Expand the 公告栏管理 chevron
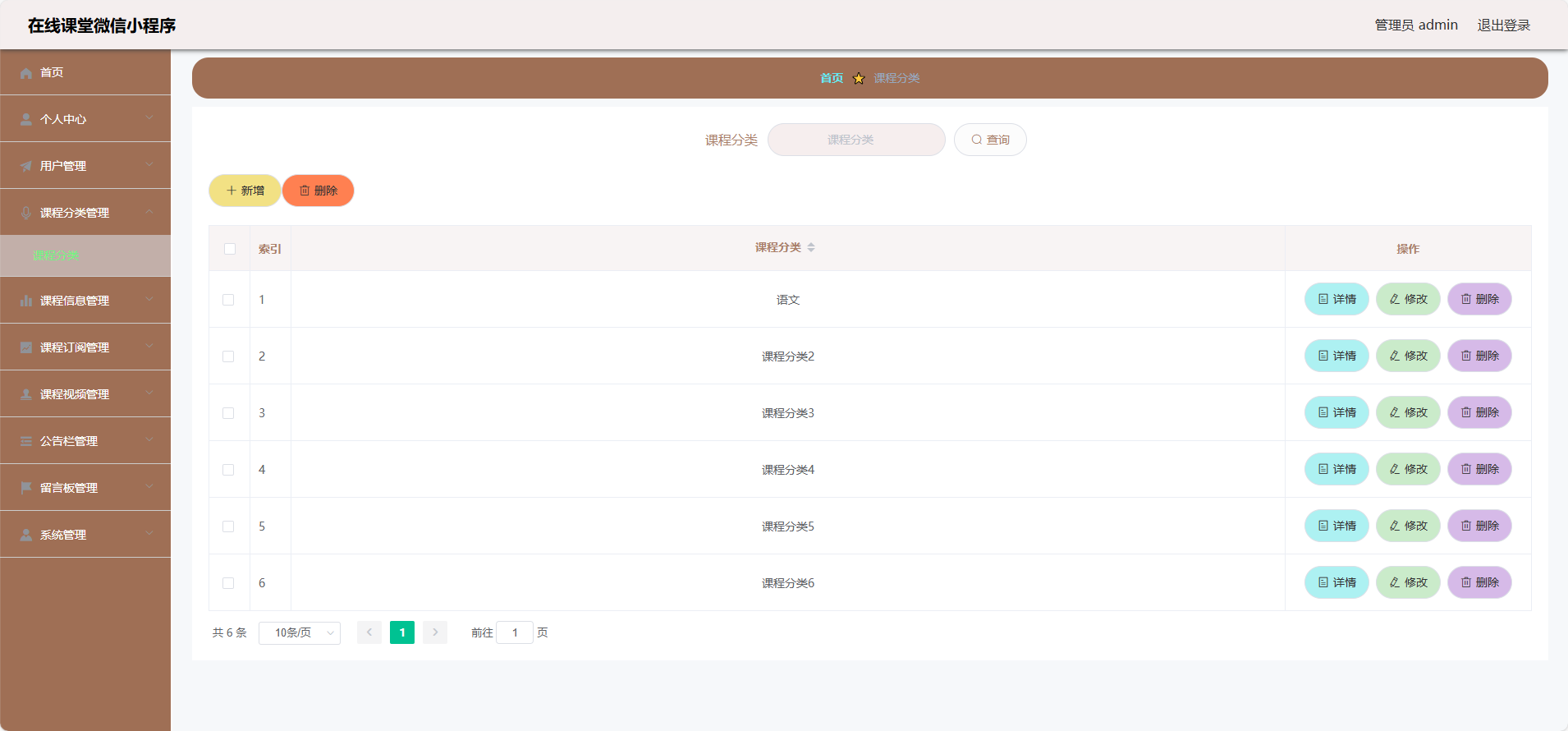Viewport: 1568px width, 731px height. tap(149, 440)
